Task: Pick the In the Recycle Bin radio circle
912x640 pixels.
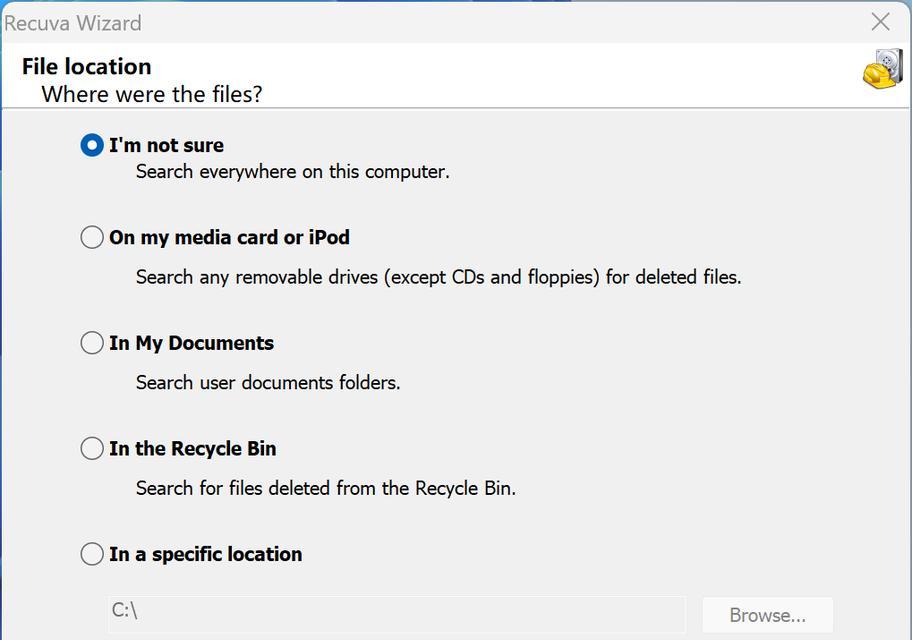Action: click(92, 449)
